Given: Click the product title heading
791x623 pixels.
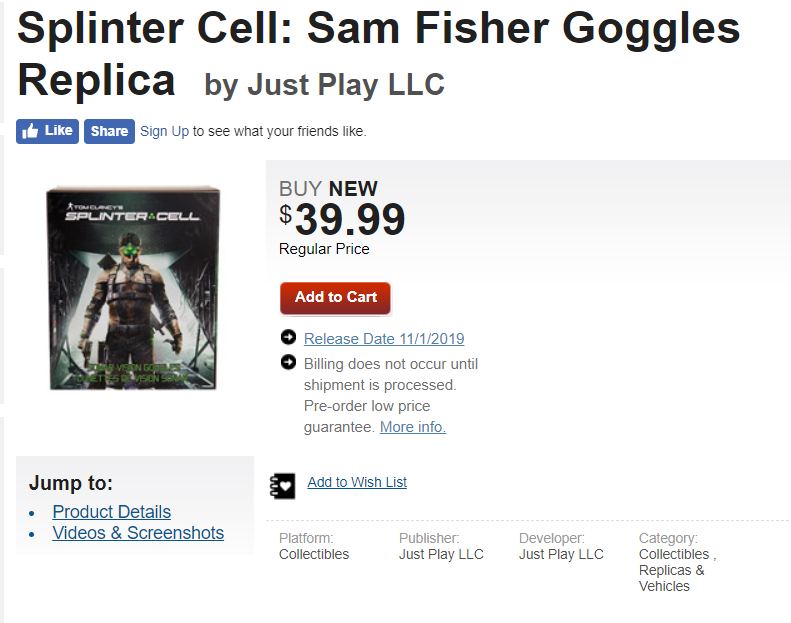Looking at the screenshot, I should tap(378, 54).
